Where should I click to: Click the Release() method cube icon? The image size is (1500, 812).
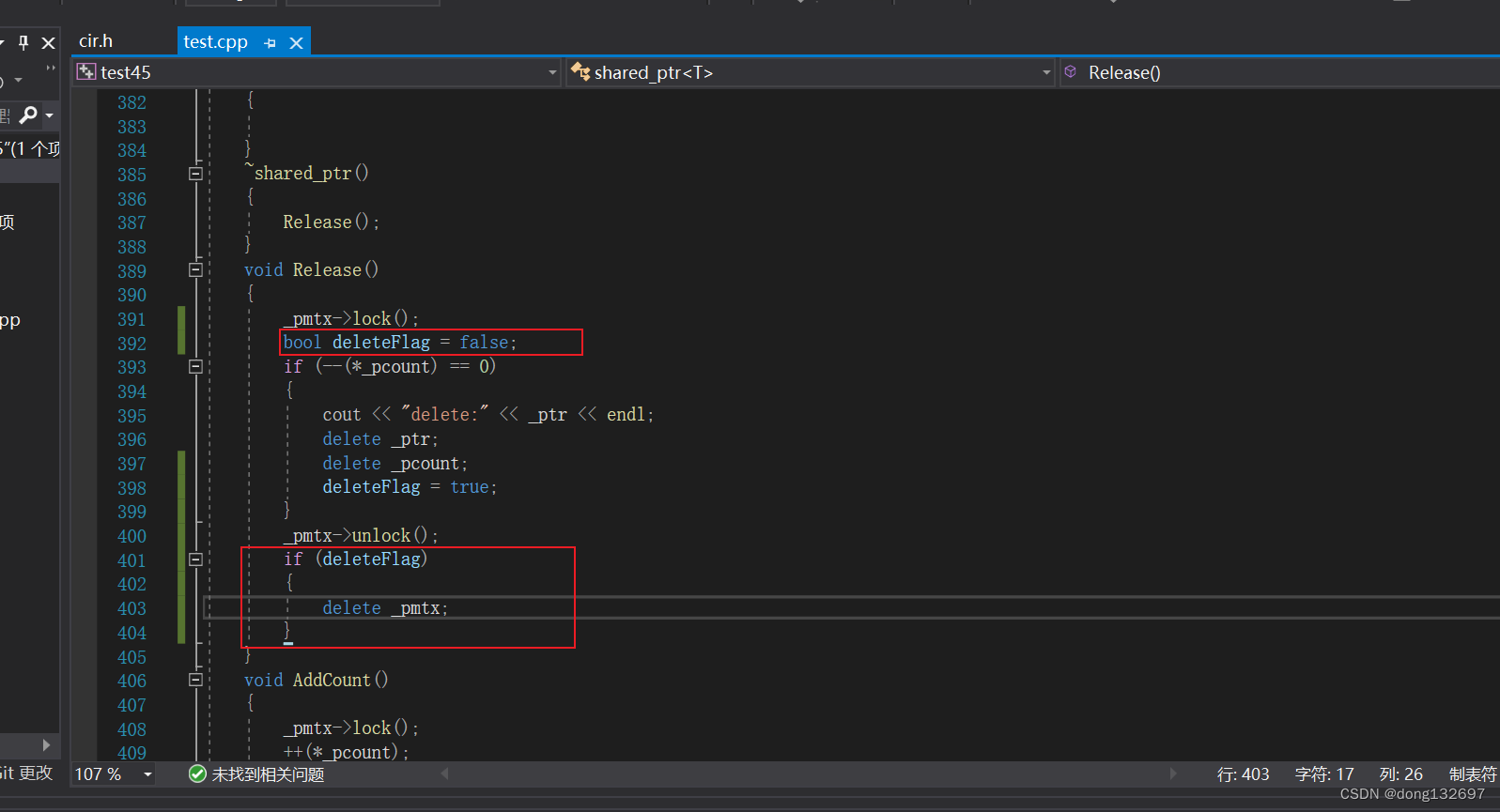coord(1071,71)
